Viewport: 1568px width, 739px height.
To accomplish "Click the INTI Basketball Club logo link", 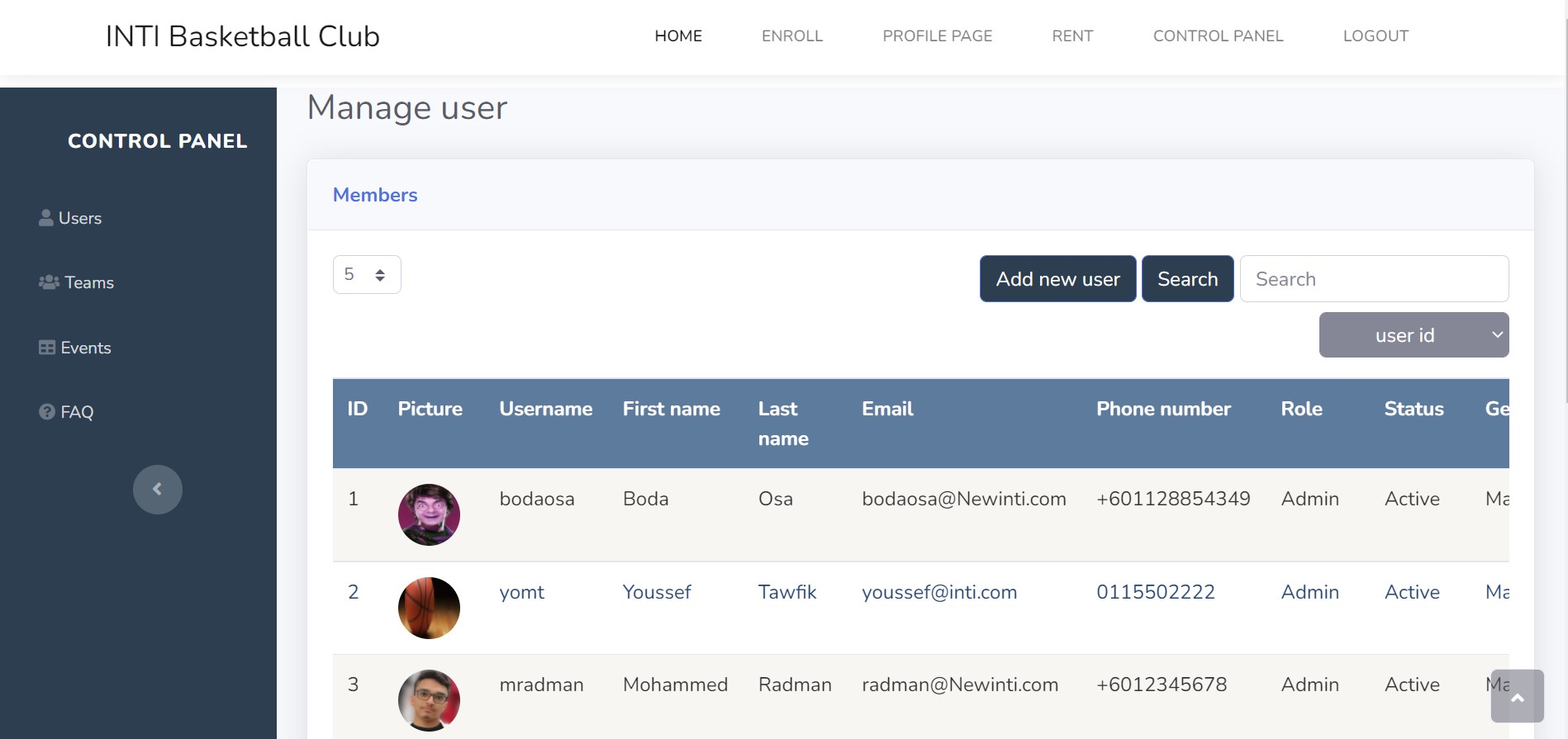I will click(x=243, y=36).
